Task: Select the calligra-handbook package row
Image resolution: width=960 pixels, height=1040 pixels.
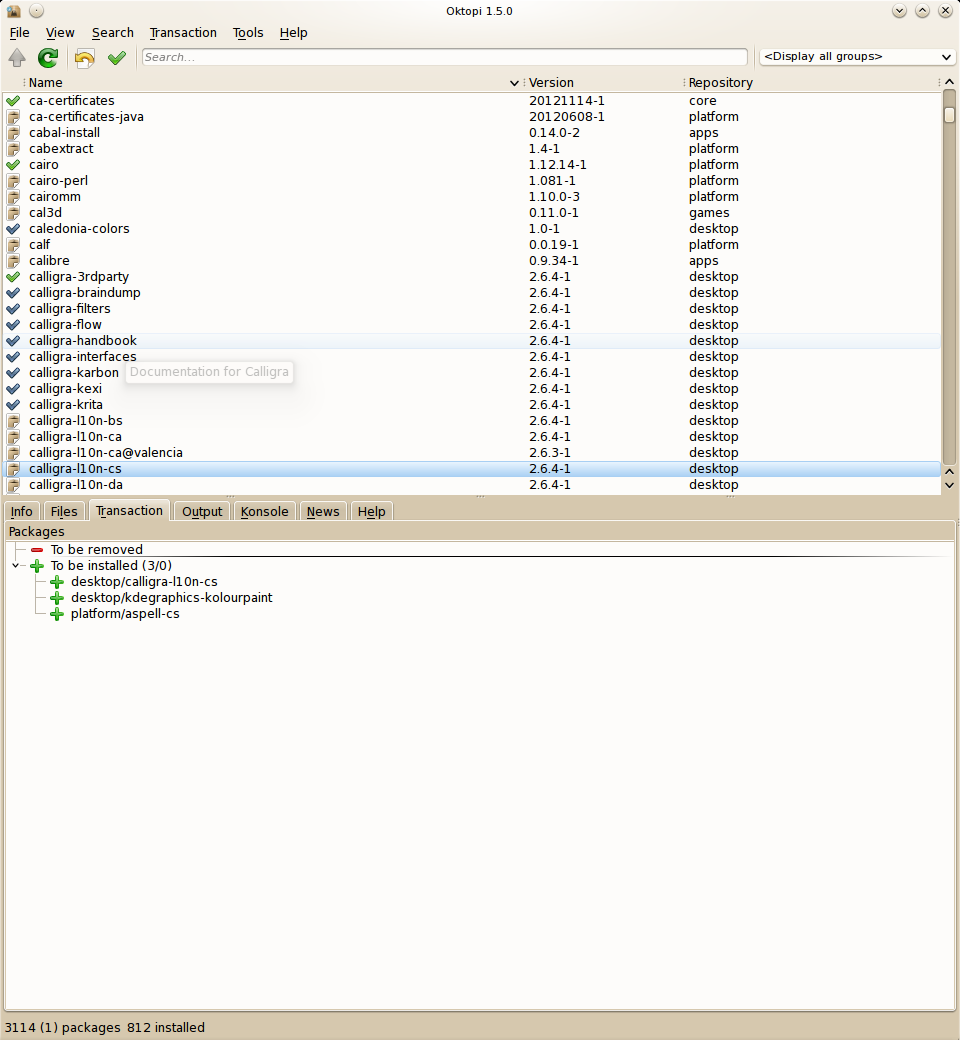Action: pyautogui.click(x=472, y=341)
